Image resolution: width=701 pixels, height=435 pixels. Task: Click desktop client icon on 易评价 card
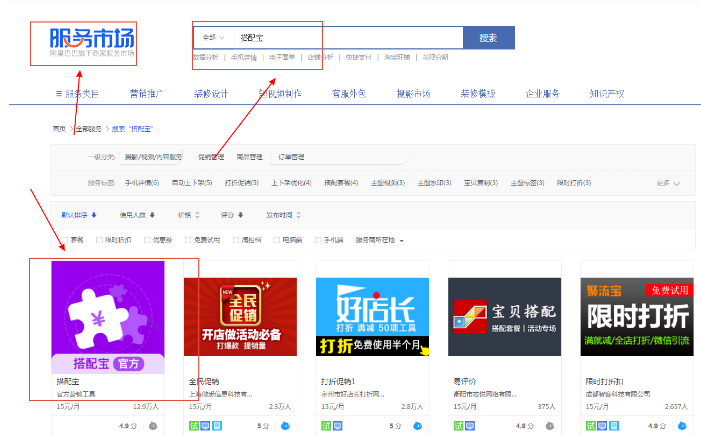pyautogui.click(x=470, y=426)
